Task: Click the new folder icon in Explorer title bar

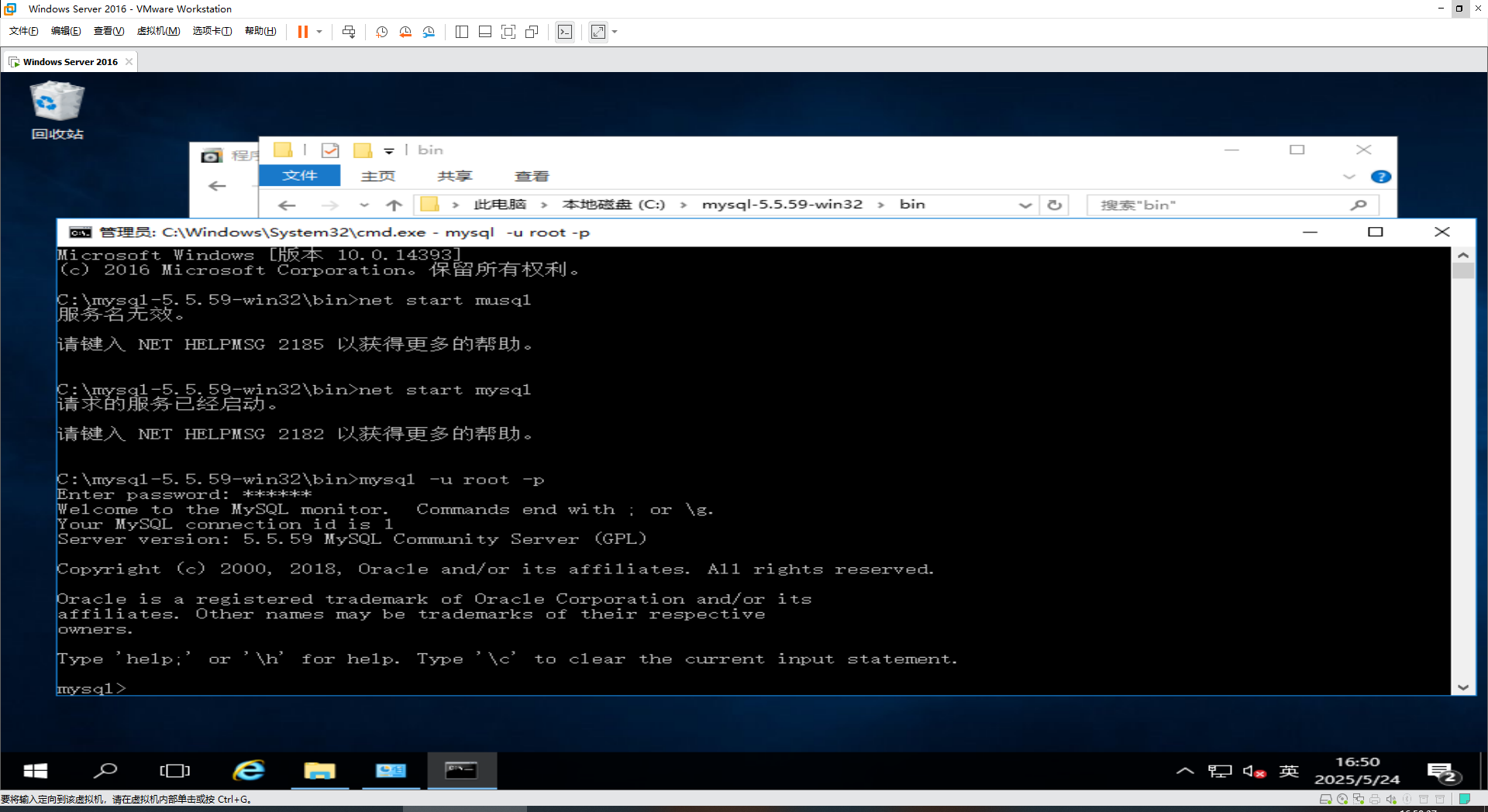Action: (363, 150)
